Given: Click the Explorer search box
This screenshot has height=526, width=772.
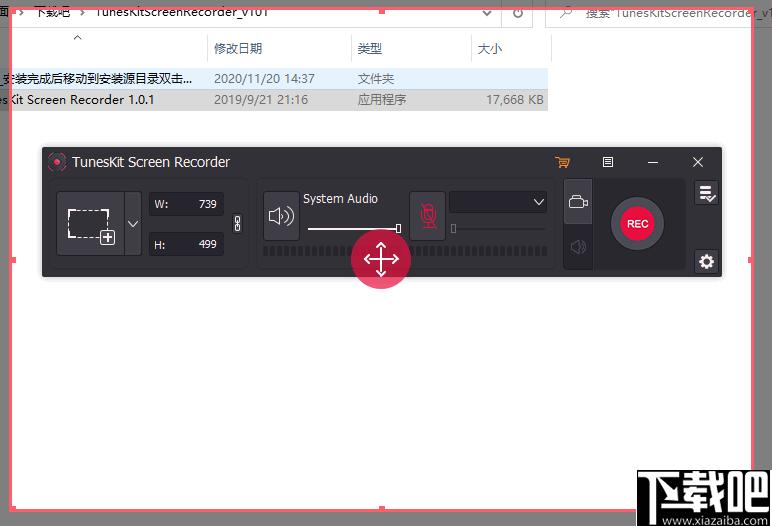Looking at the screenshot, I should click(x=659, y=13).
